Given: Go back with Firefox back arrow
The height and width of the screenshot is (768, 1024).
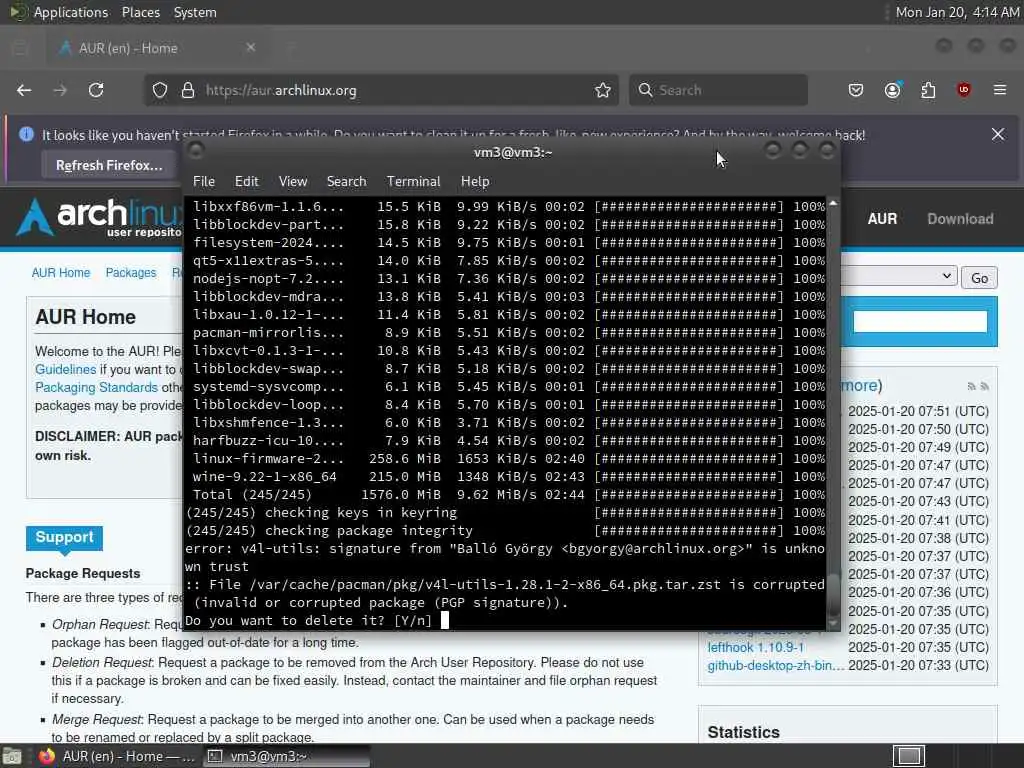Looking at the screenshot, I should 24,90.
